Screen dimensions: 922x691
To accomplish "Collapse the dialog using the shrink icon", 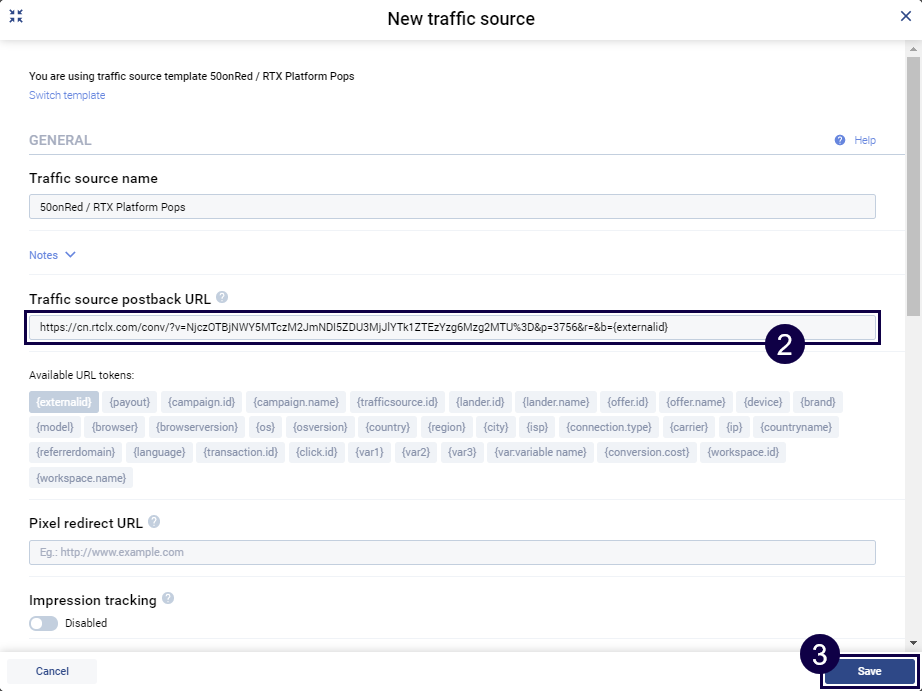I will [x=16, y=17].
